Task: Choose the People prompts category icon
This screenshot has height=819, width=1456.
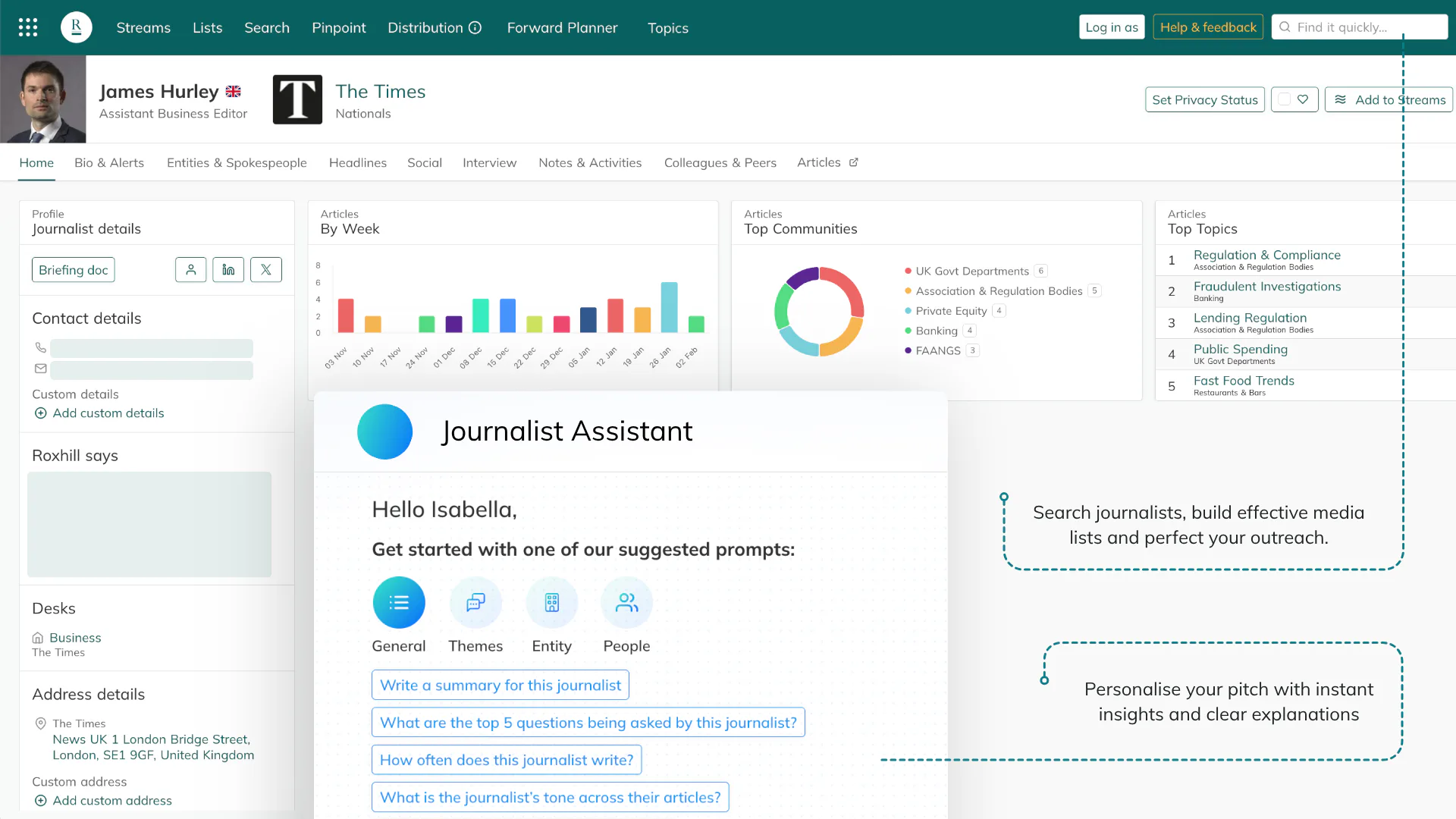Action: [627, 603]
